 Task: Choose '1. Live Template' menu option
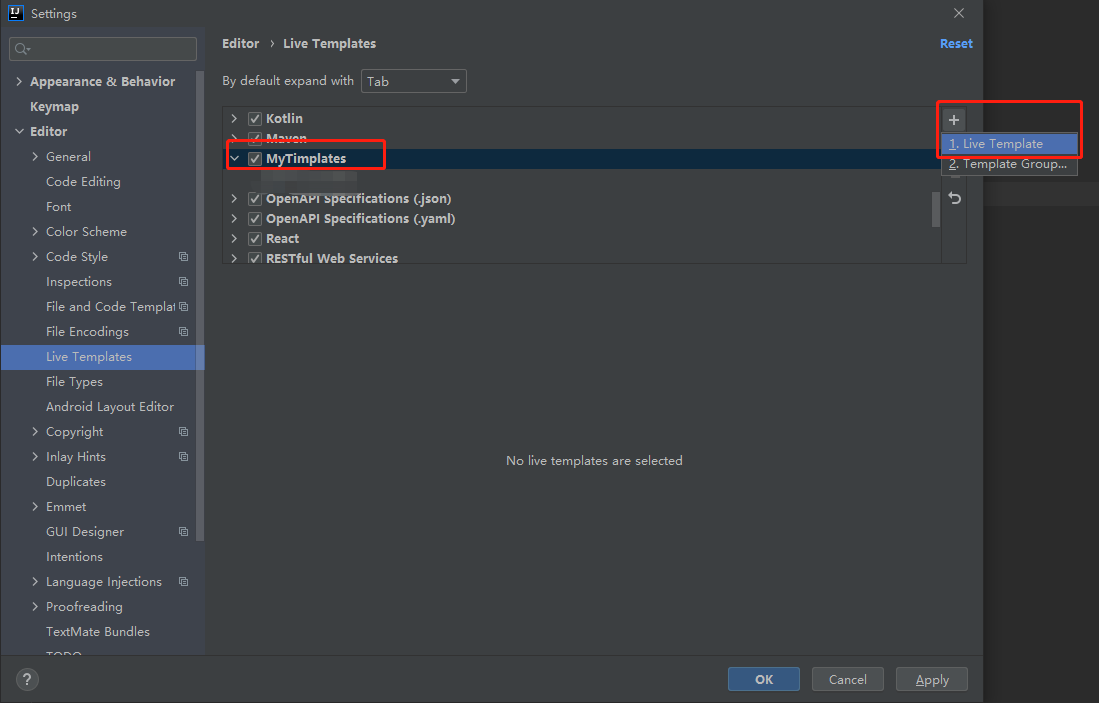[1009, 144]
